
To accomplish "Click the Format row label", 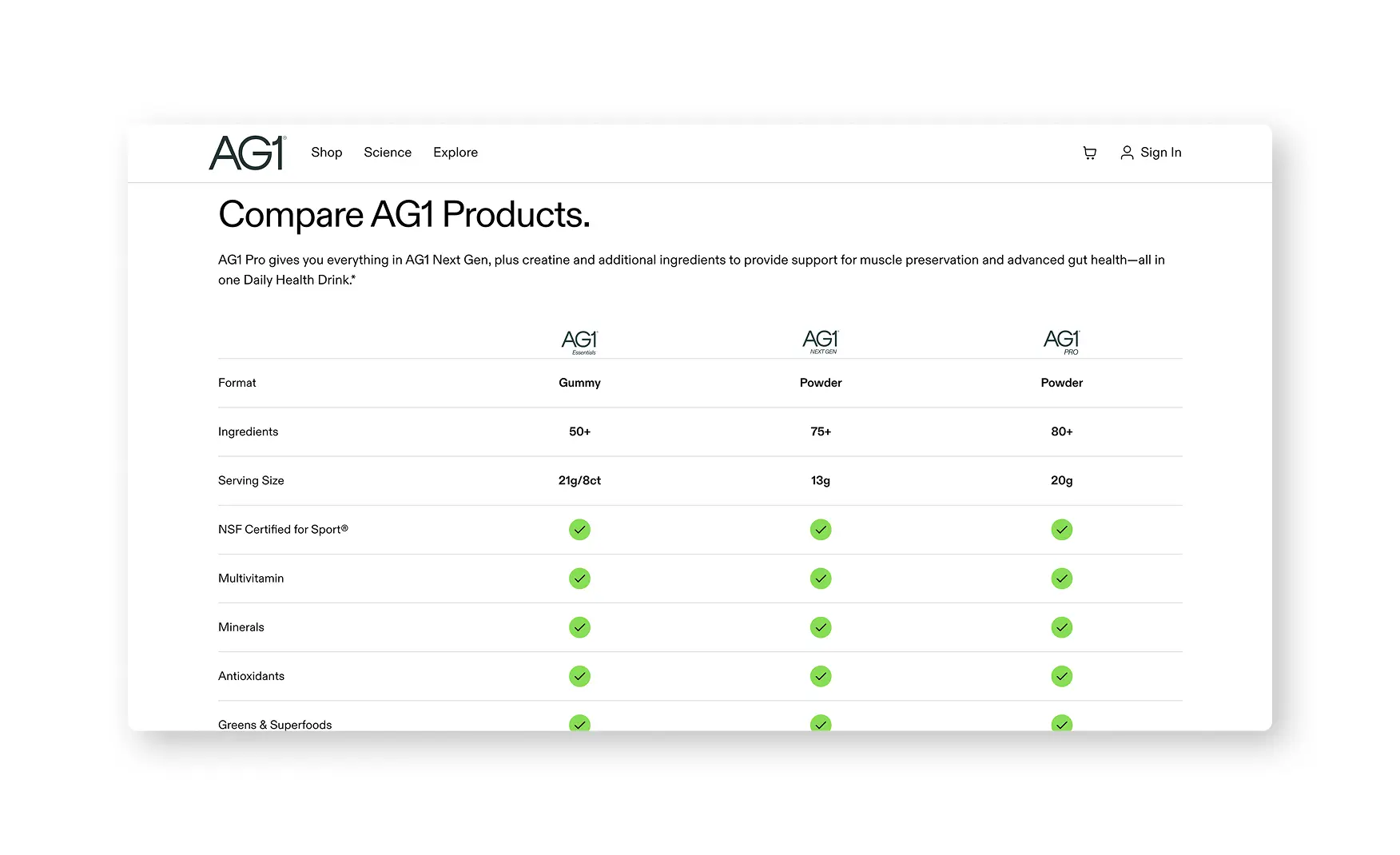I will (237, 383).
